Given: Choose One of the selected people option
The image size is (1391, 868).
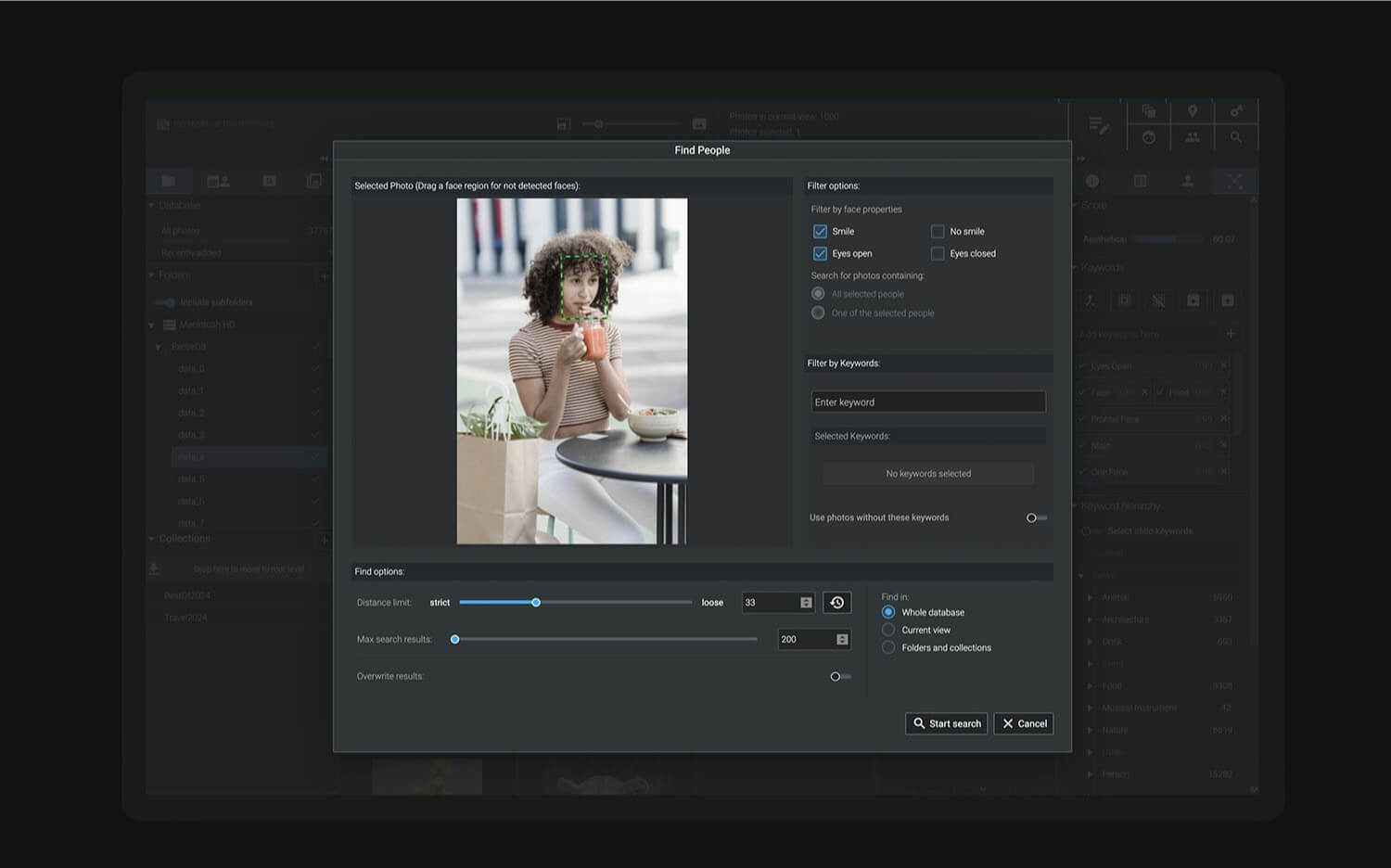Looking at the screenshot, I should [818, 313].
